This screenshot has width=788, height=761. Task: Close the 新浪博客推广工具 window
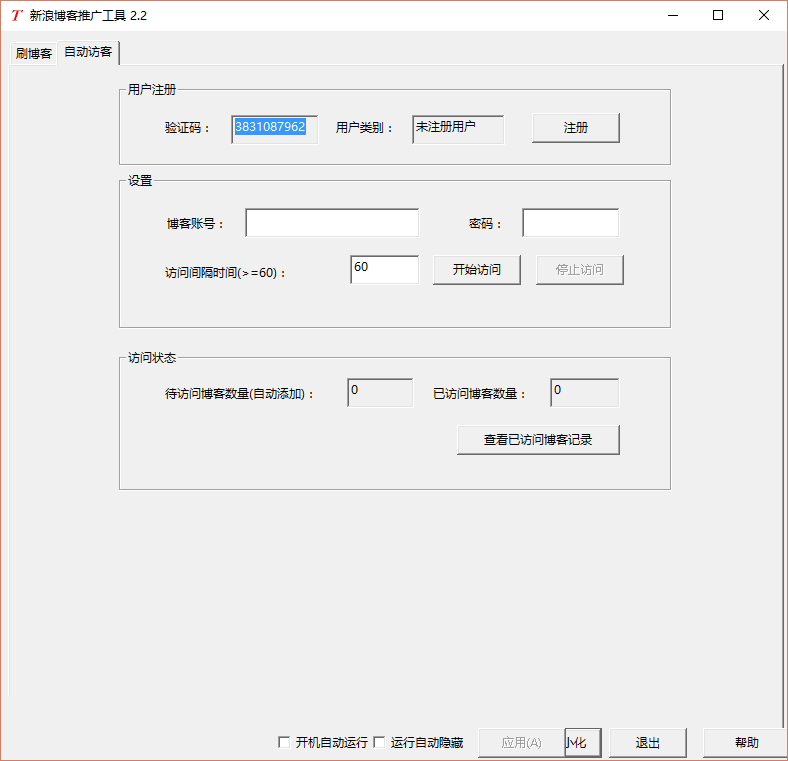point(764,16)
